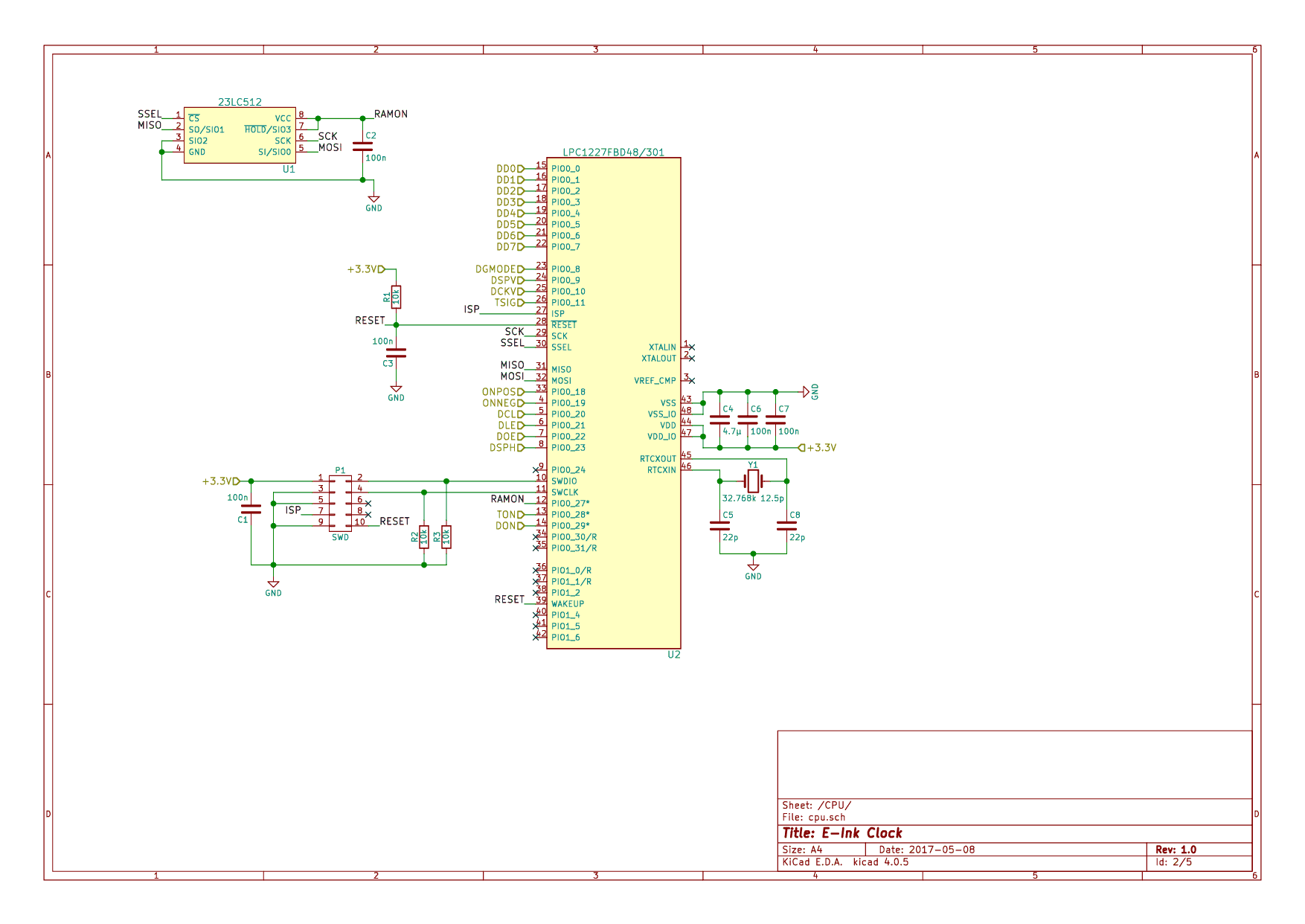Image resolution: width=1305 pixels, height=924 pixels.
Task: Click the GND symbol under the 23LC512 chip
Action: coord(373,202)
